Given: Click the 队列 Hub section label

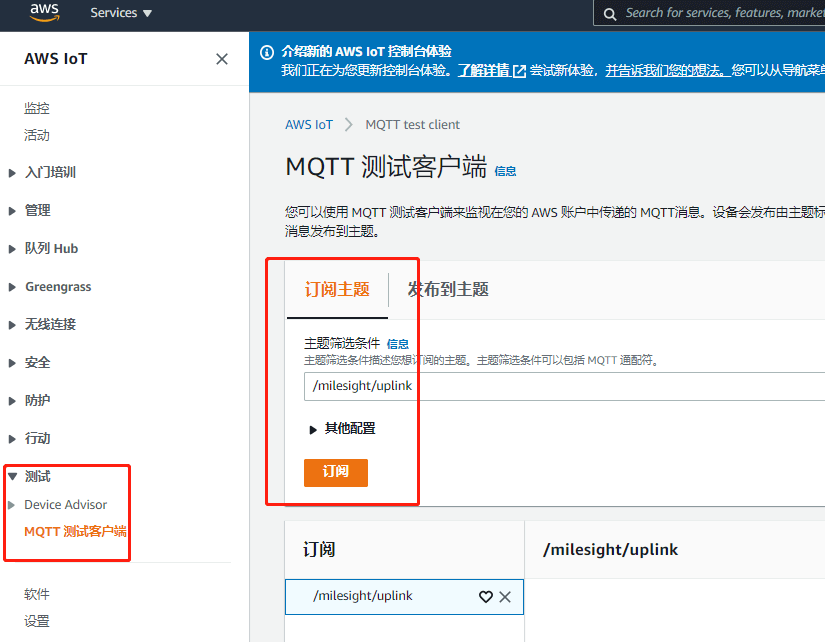Looking at the screenshot, I should [51, 248].
